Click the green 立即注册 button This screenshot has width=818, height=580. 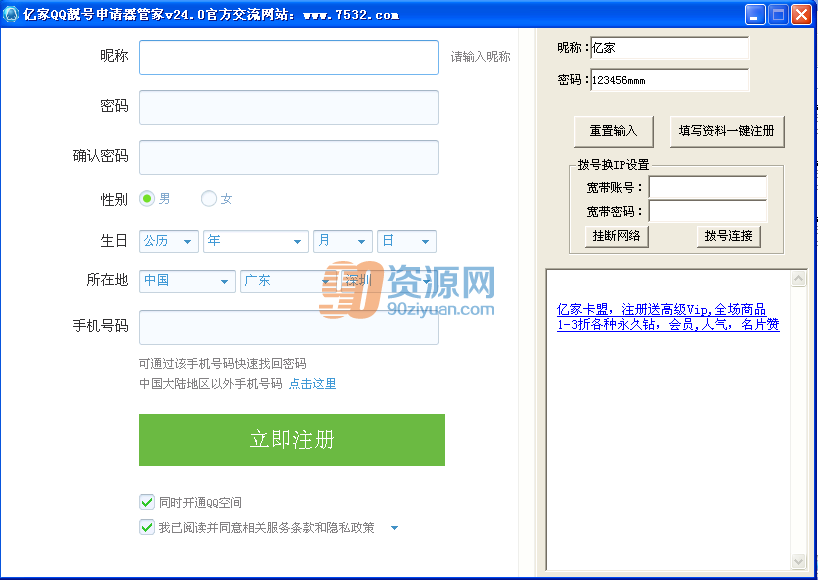(292, 440)
